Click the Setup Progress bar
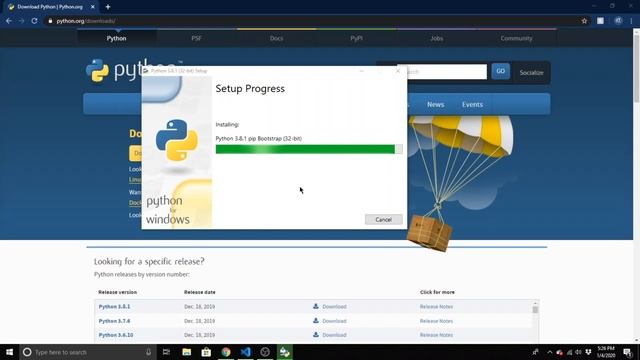 click(x=309, y=149)
